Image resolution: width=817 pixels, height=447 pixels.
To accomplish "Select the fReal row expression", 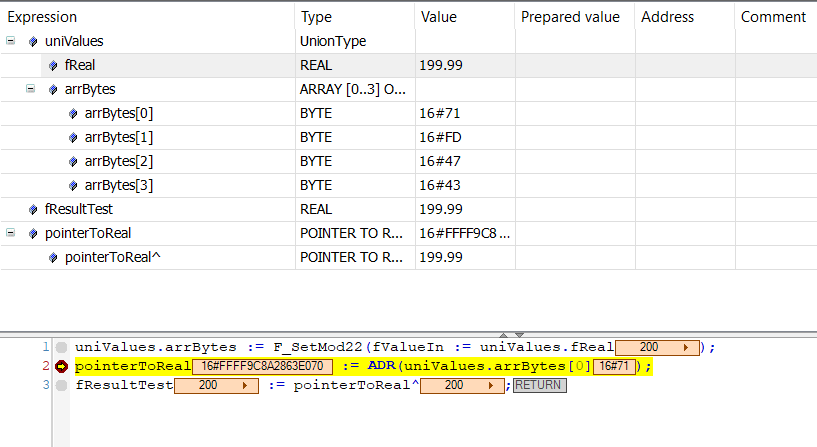I will (x=80, y=65).
